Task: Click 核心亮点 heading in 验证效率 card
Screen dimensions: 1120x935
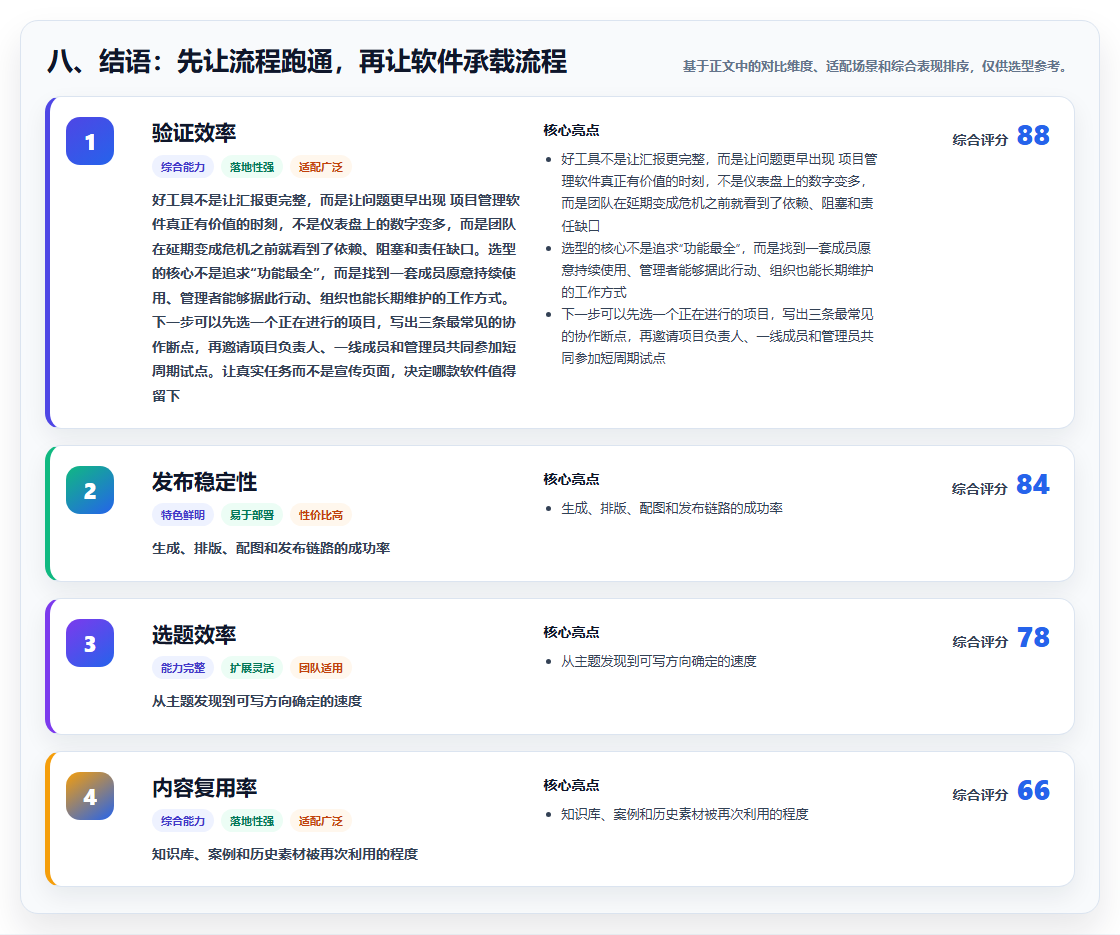Action: click(x=571, y=130)
